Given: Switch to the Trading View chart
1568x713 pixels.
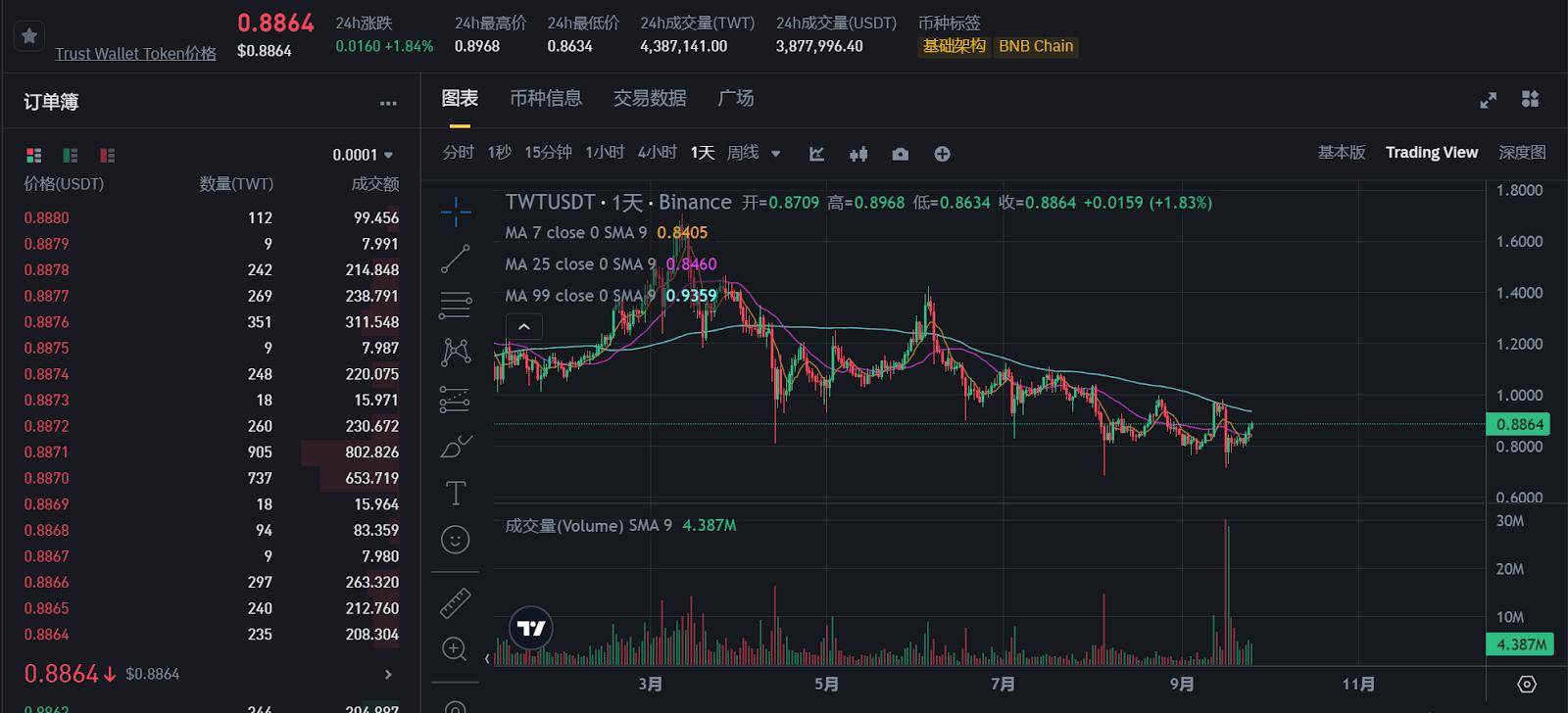Looking at the screenshot, I should 1432,153.
